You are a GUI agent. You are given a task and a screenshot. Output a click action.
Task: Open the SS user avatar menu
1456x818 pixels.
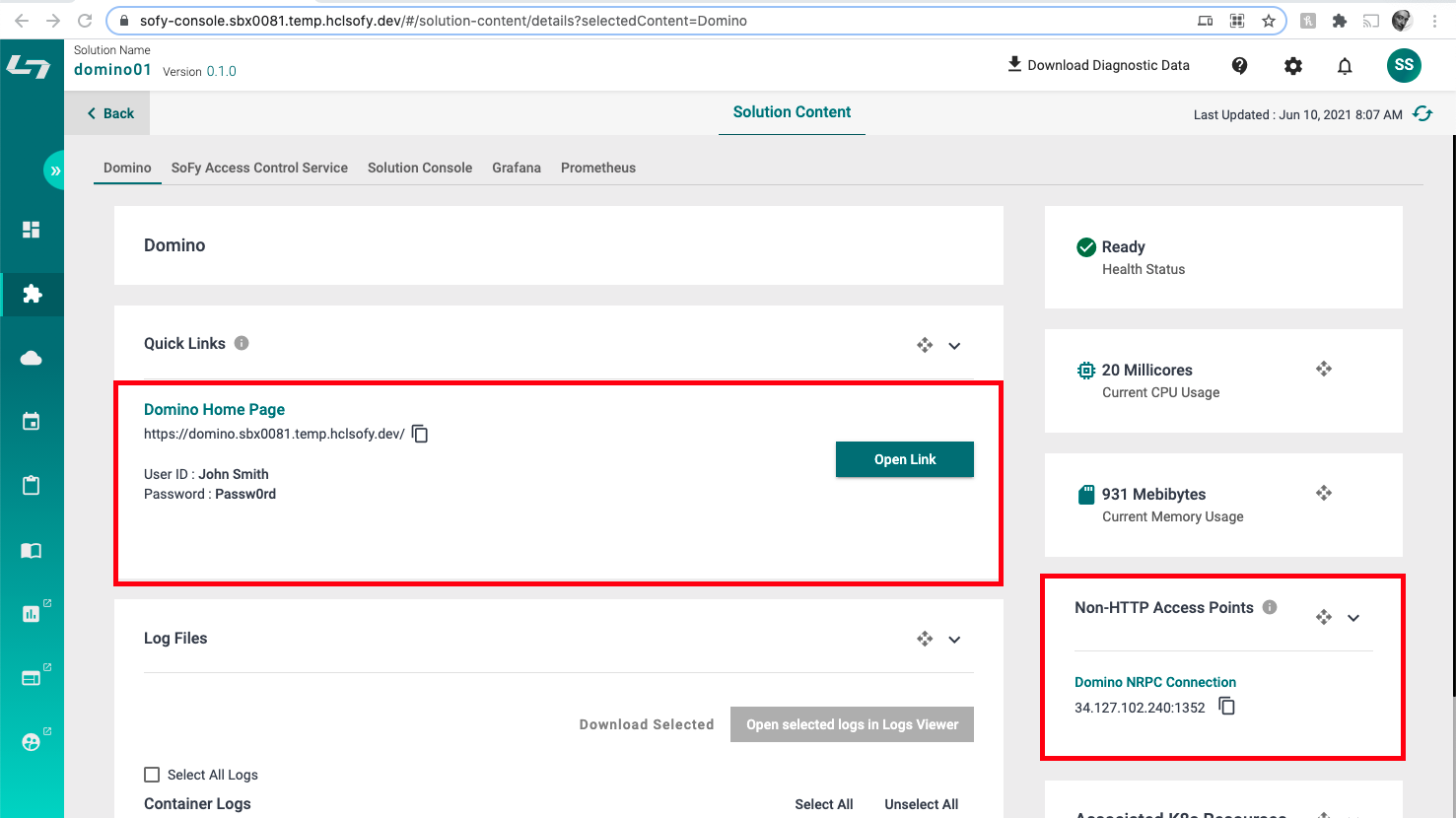click(x=1404, y=65)
